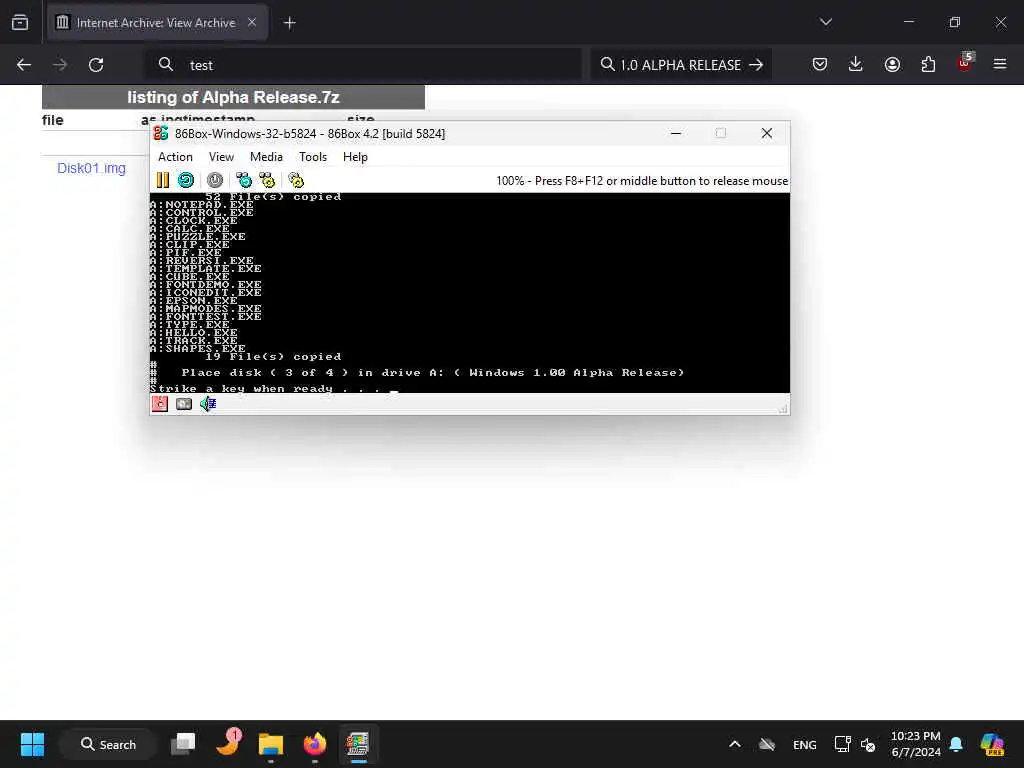Click the uBlock Origin extension icon

pos(965,63)
